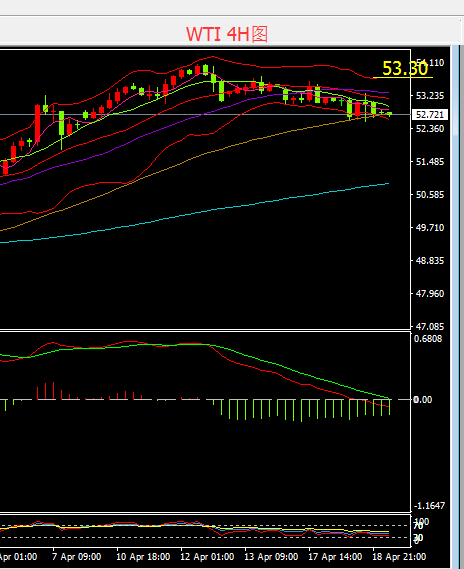This screenshot has width=464, height=569.
Task: Click the 48.835 price axis label
Action: [x=430, y=261]
